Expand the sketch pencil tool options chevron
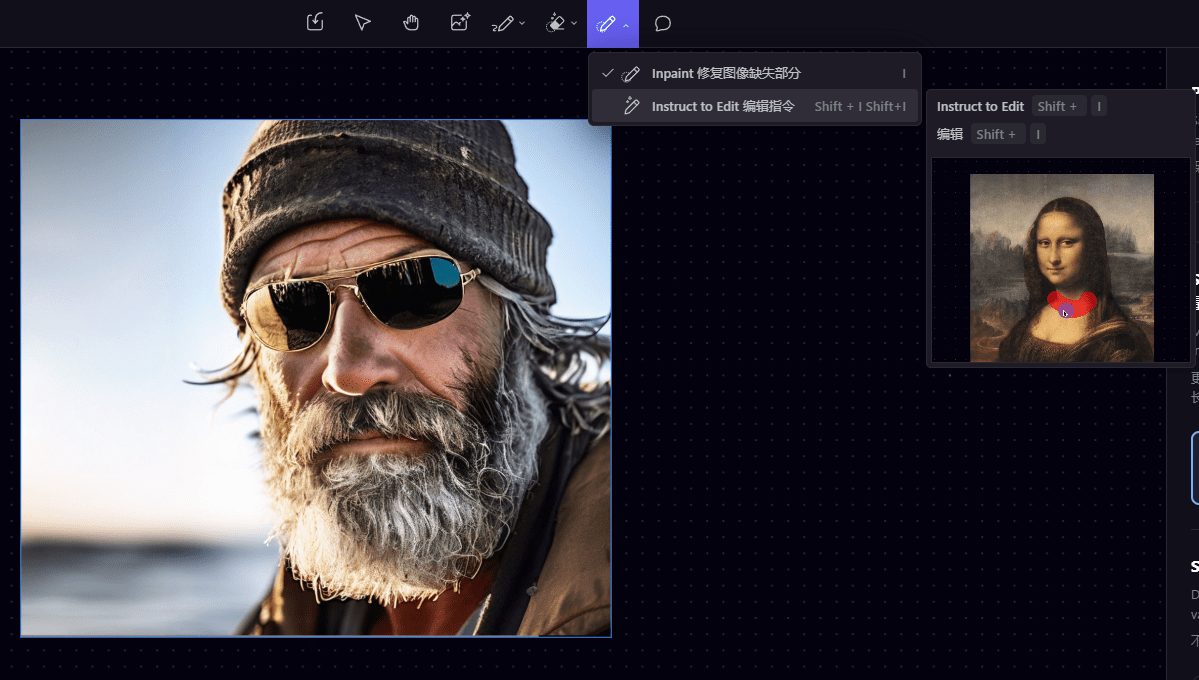Viewport: 1199px width, 680px height. click(x=522, y=24)
